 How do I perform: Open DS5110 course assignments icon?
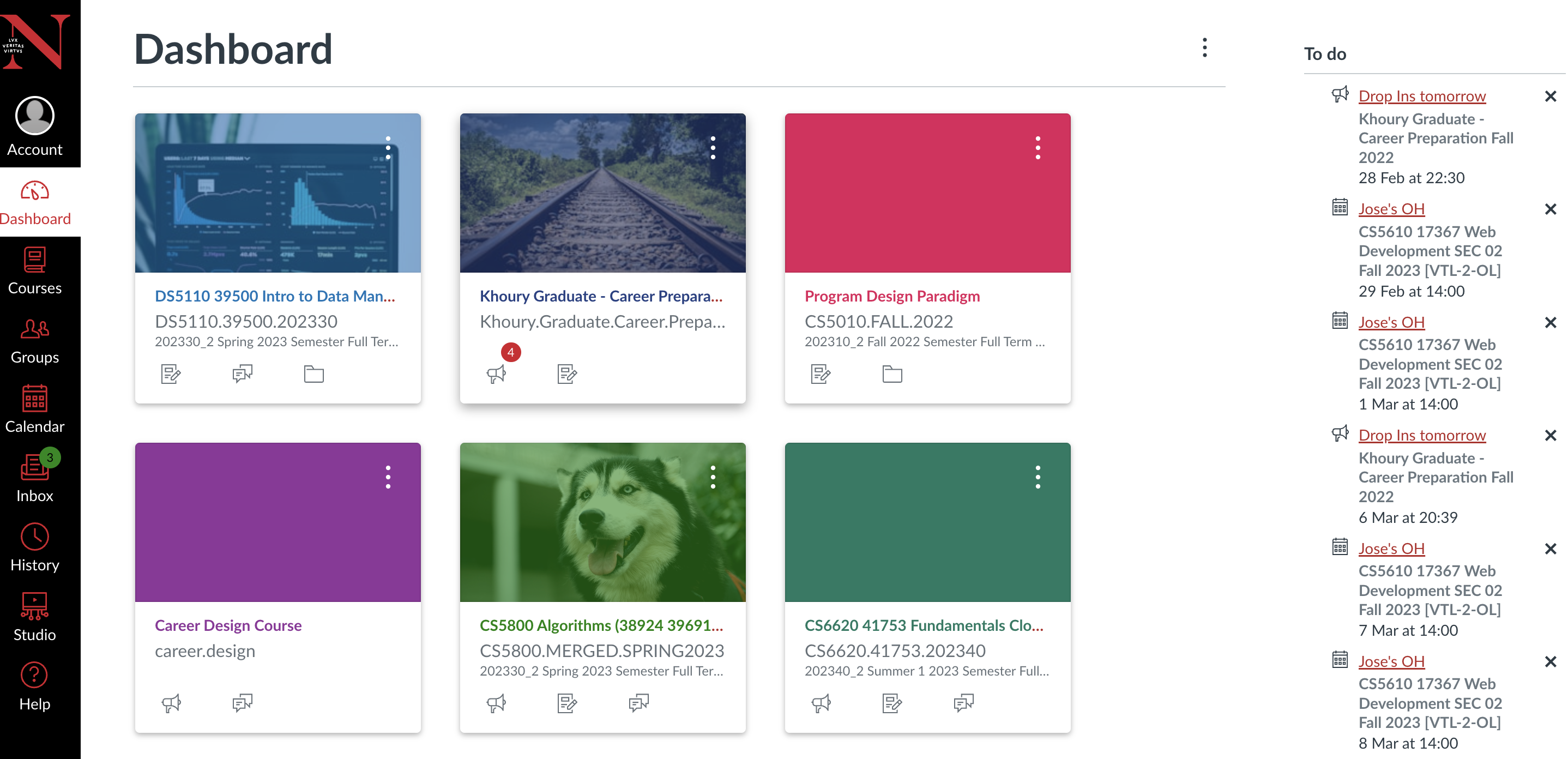171,373
